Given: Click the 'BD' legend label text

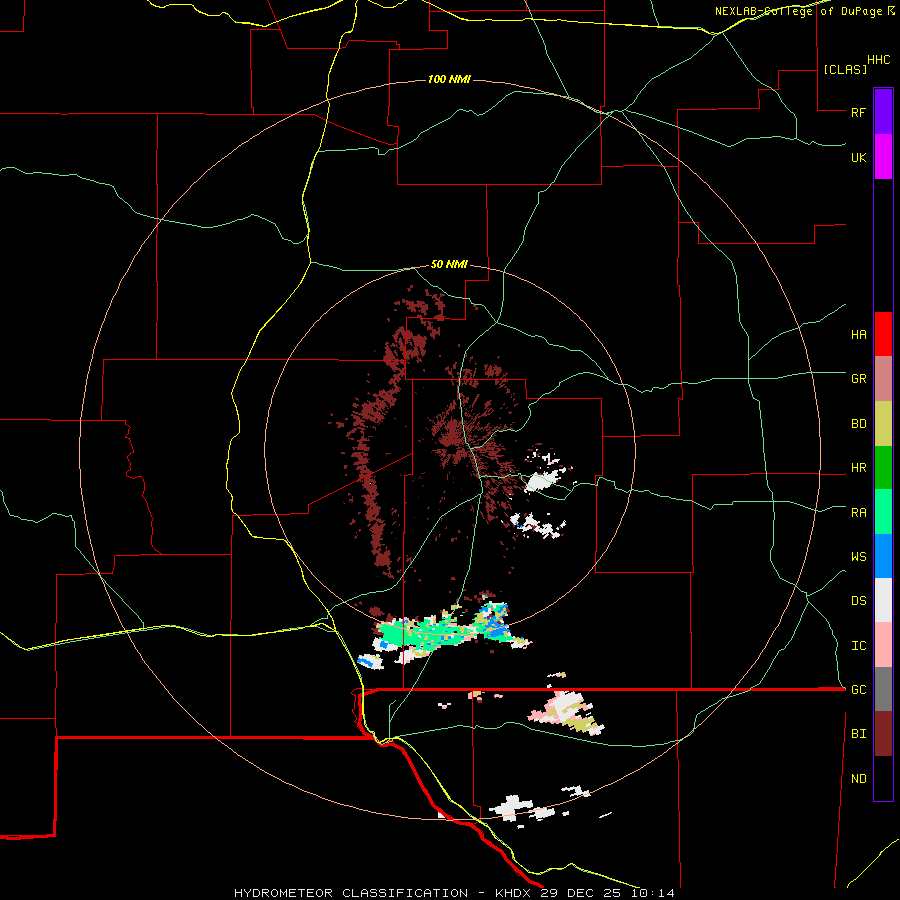Looking at the screenshot, I should 858,424.
